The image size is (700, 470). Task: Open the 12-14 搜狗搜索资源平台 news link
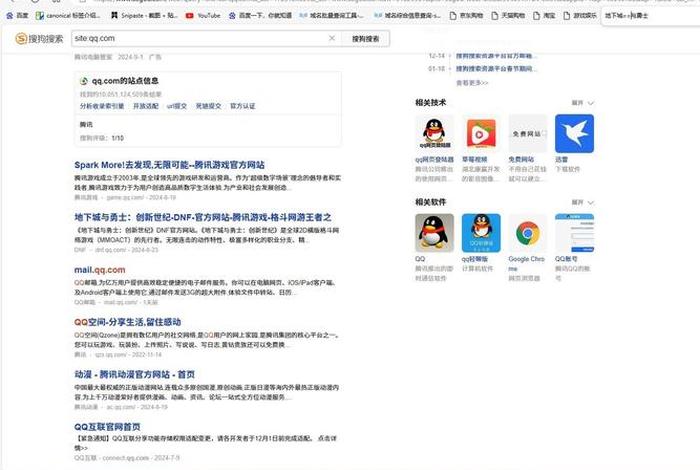pyautogui.click(x=496, y=56)
